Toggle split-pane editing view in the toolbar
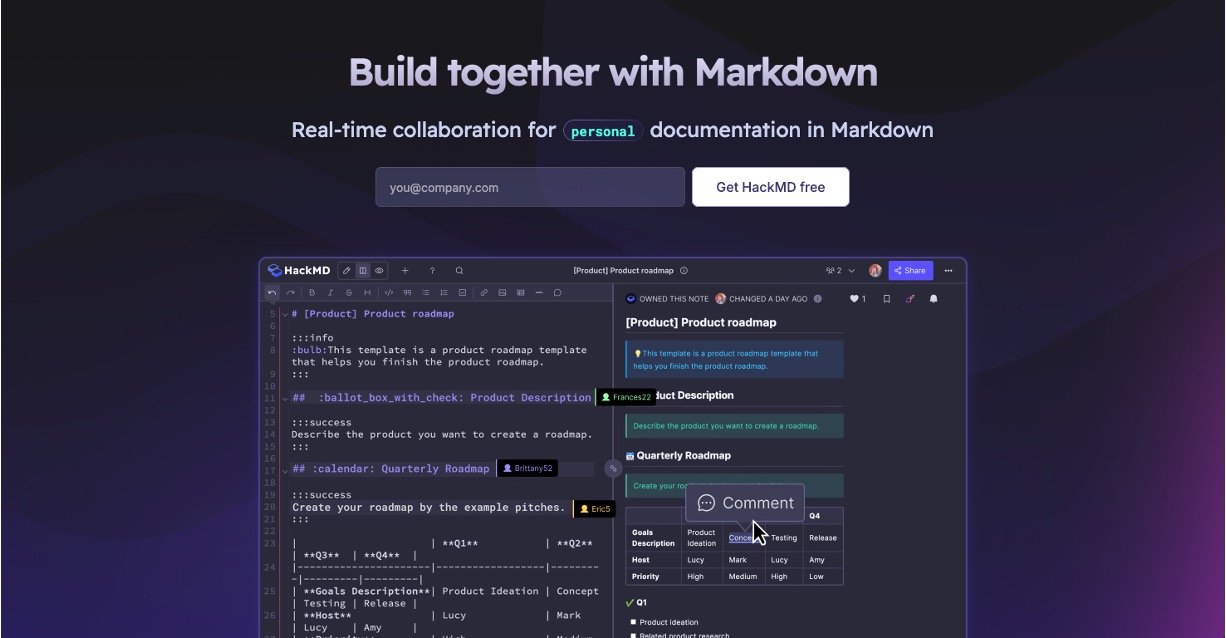 [363, 270]
